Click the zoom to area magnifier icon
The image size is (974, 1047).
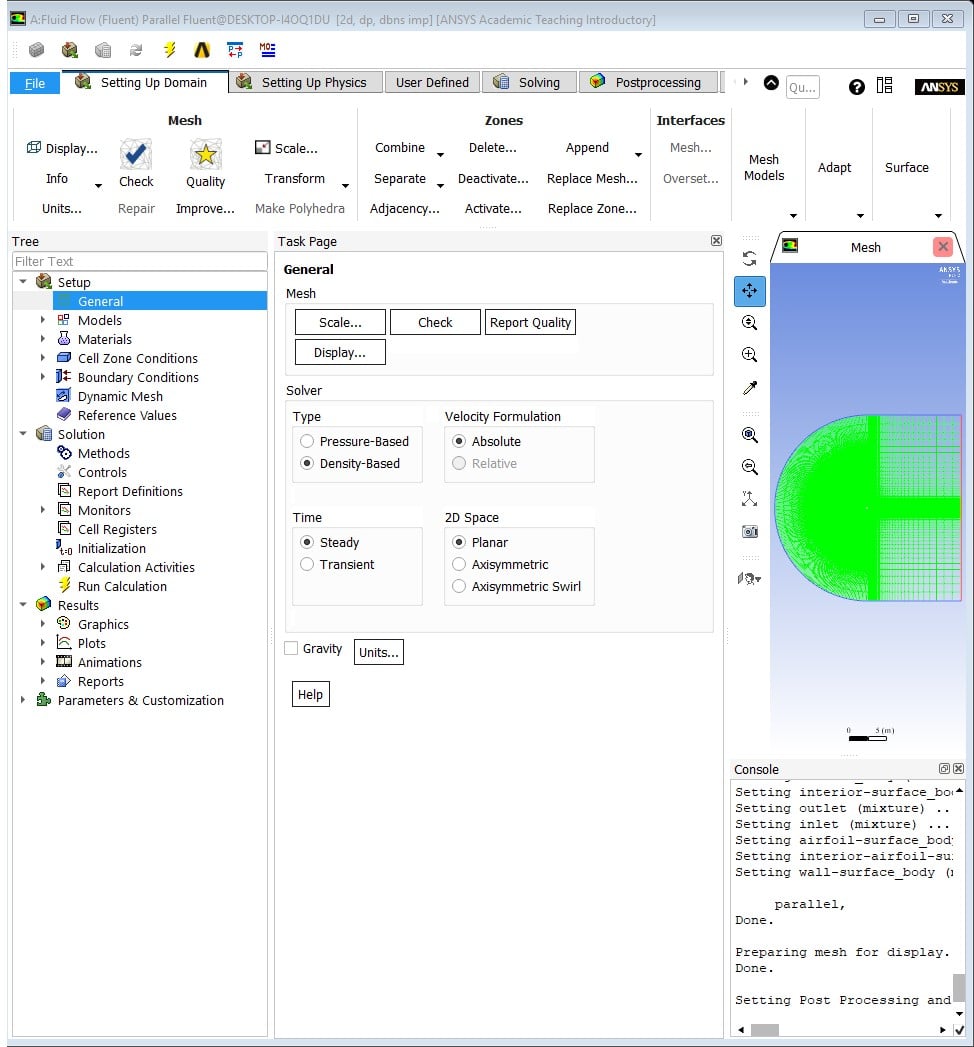[x=749, y=355]
